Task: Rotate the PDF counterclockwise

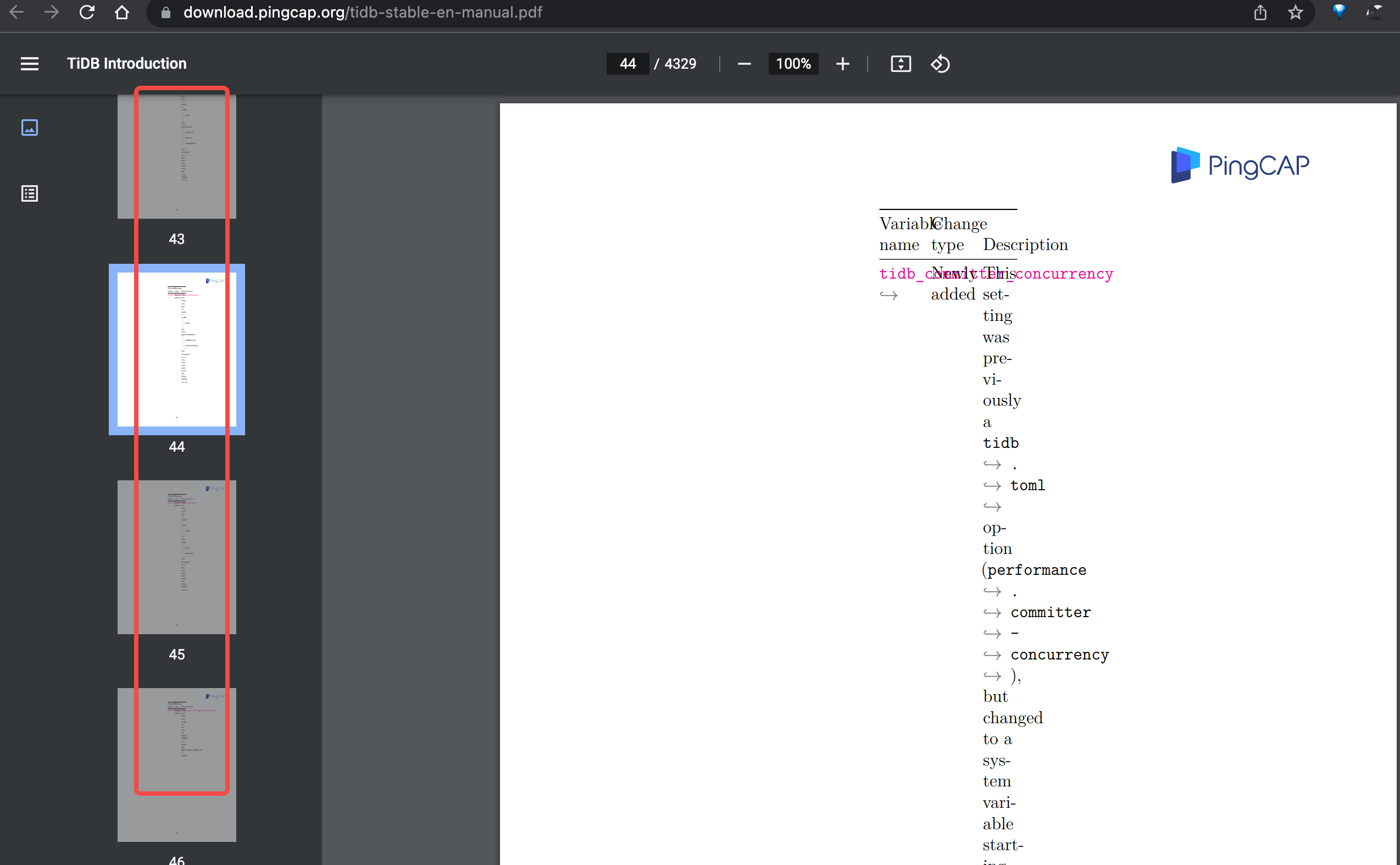Action: (940, 64)
